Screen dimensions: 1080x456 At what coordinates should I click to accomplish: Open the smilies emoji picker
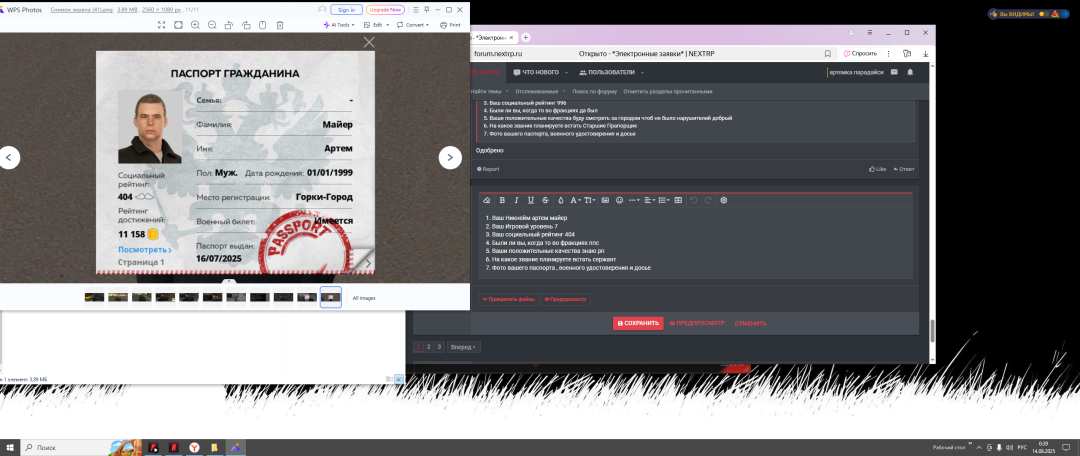619,200
